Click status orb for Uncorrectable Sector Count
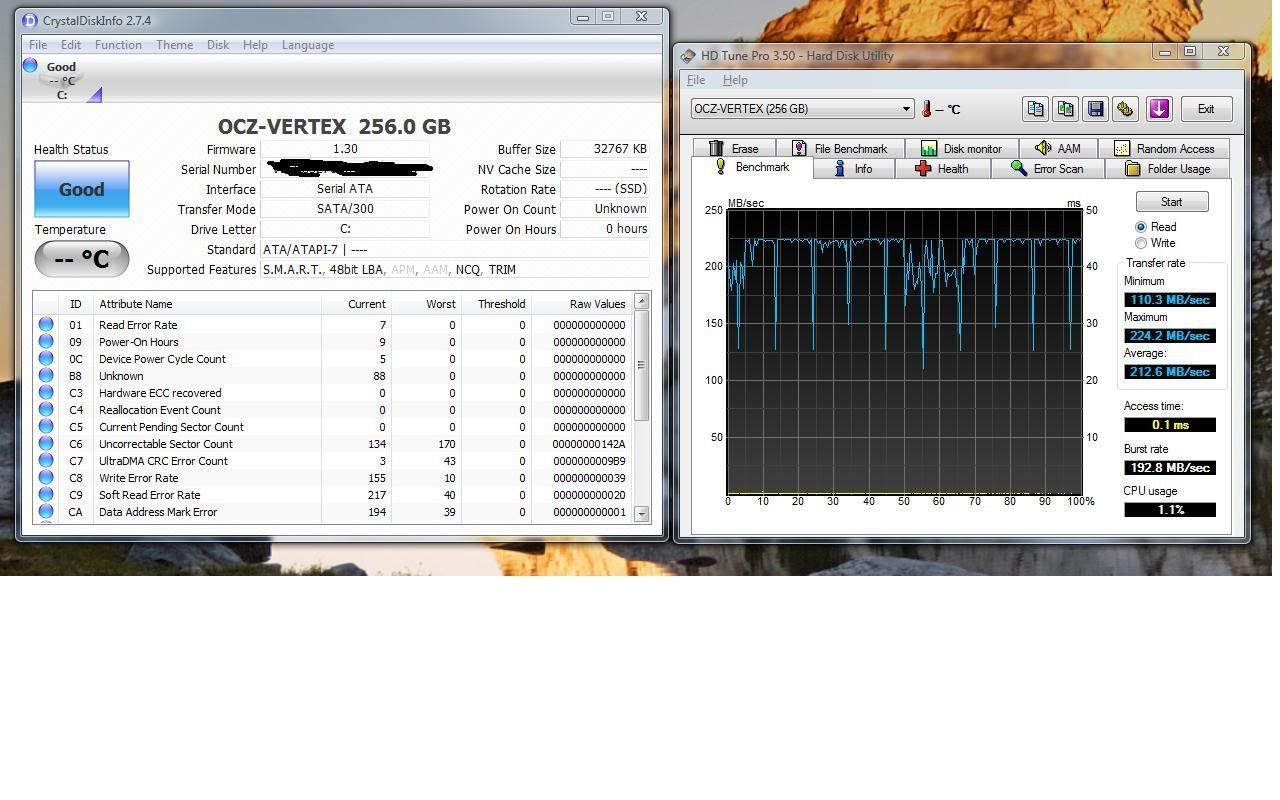Viewport: 1280px width, 800px height. coord(46,444)
